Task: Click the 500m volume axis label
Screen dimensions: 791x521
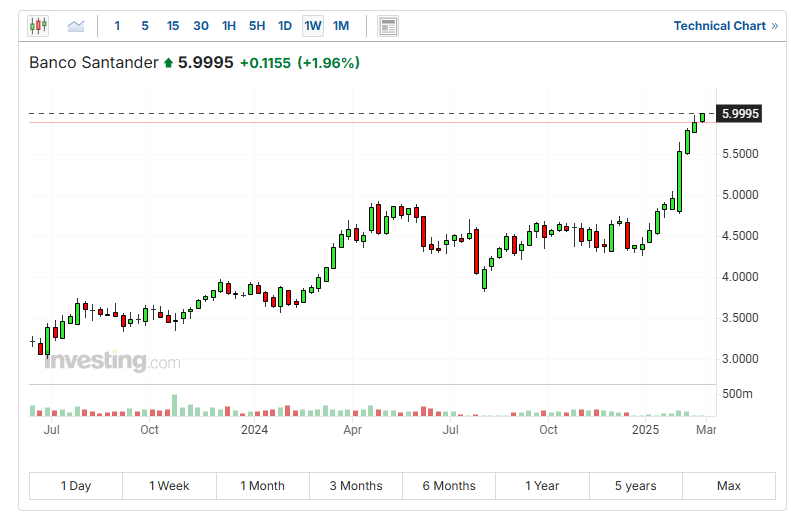Action: point(737,393)
